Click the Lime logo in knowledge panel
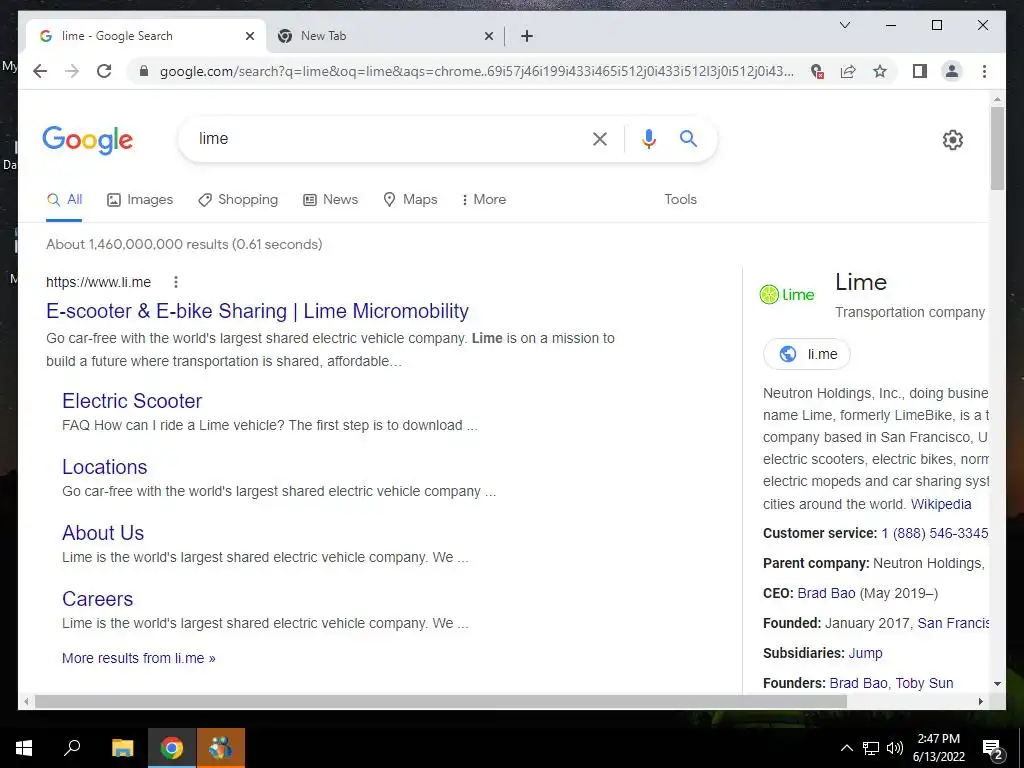 [787, 295]
